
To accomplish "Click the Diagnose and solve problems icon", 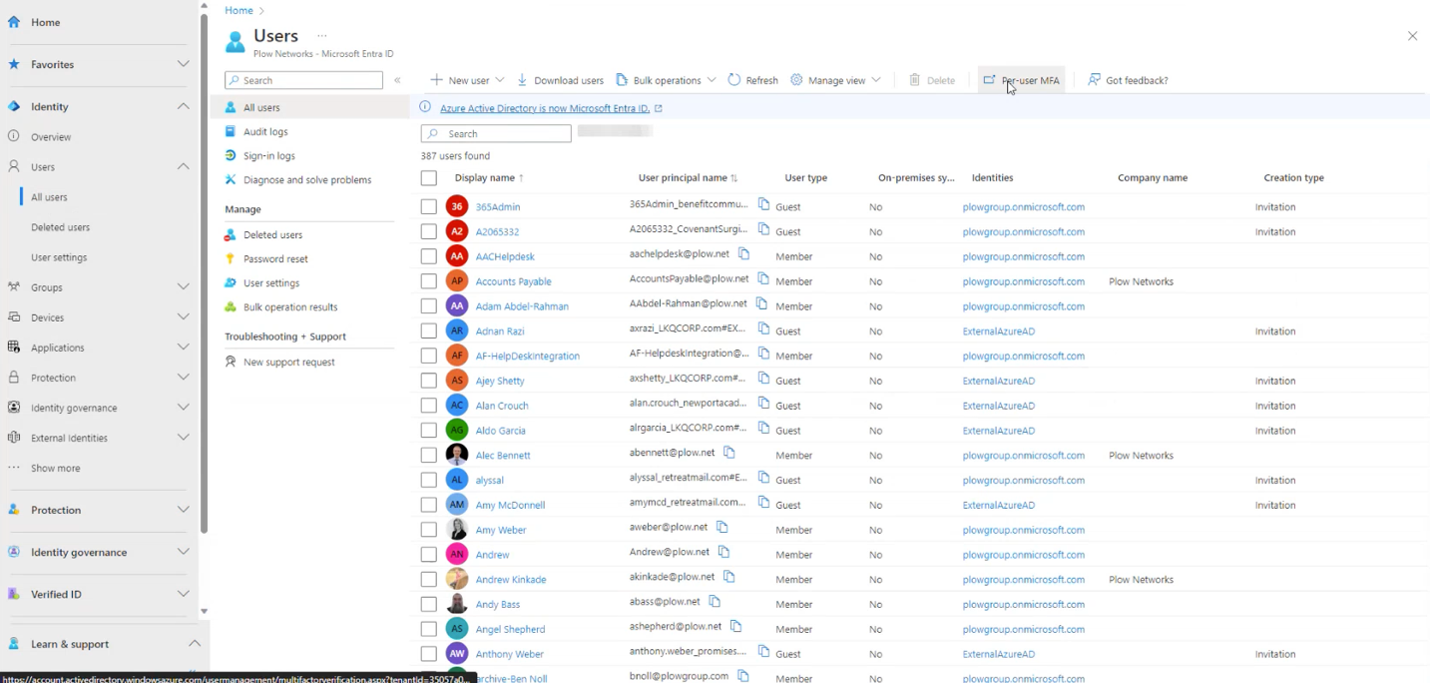I will (230, 180).
